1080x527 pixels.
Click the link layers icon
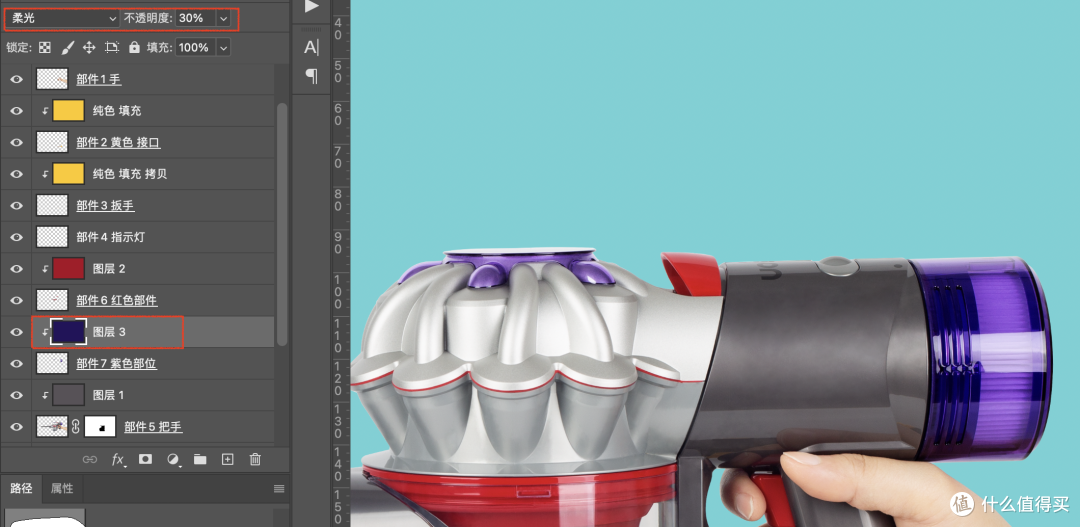tap(90, 459)
